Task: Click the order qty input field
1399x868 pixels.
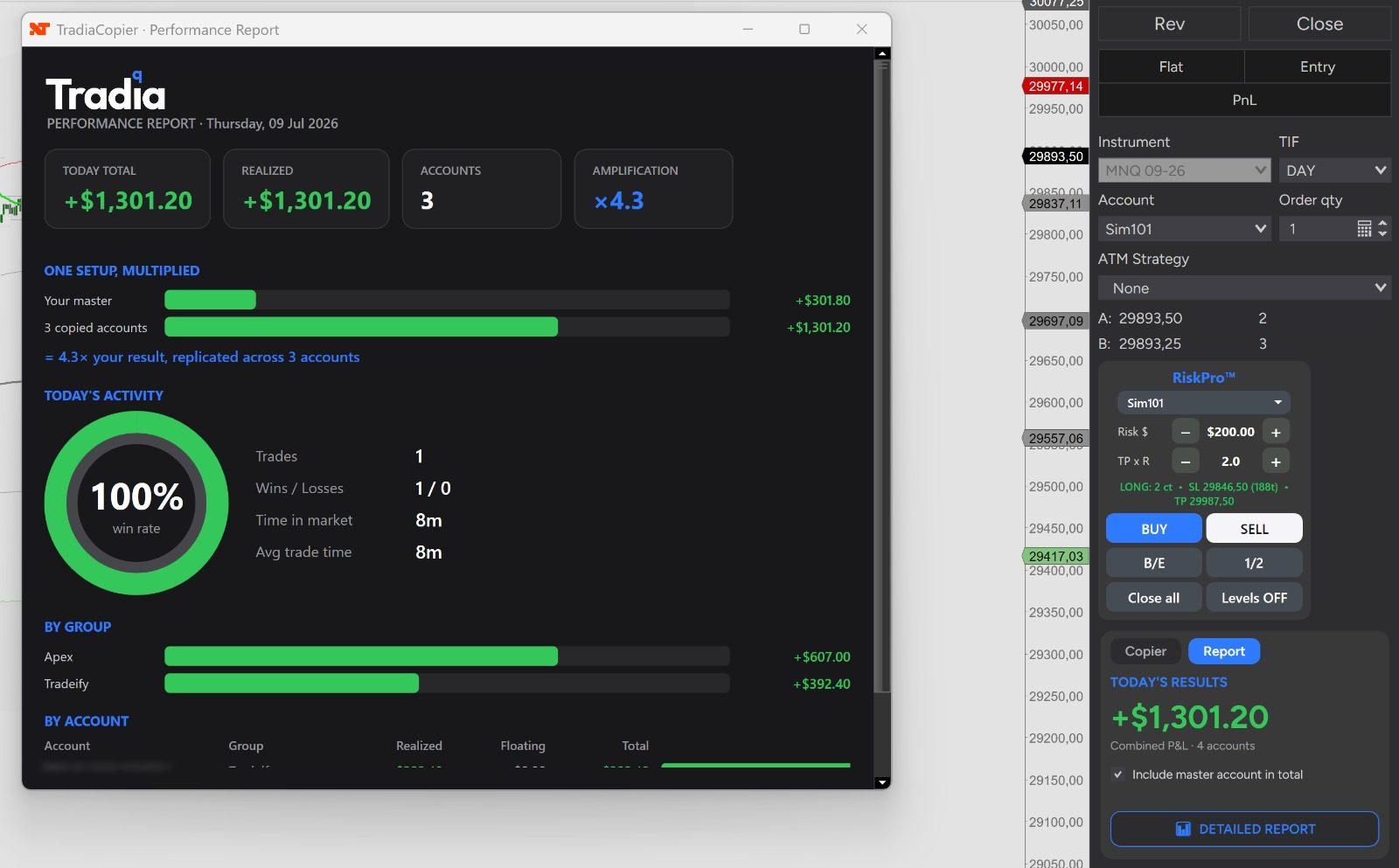Action: click(1319, 229)
